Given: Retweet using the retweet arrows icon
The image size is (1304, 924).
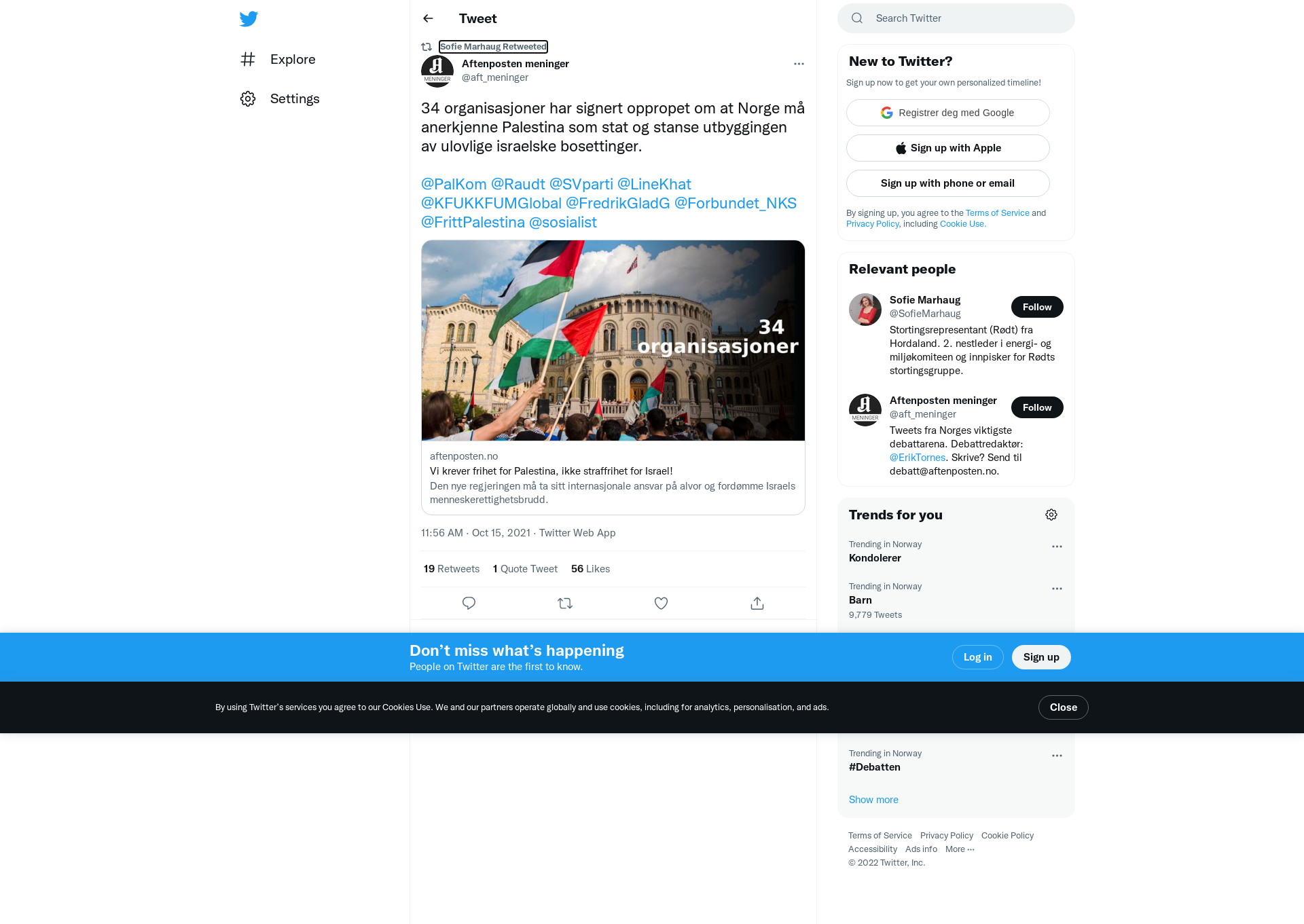Looking at the screenshot, I should coord(565,603).
